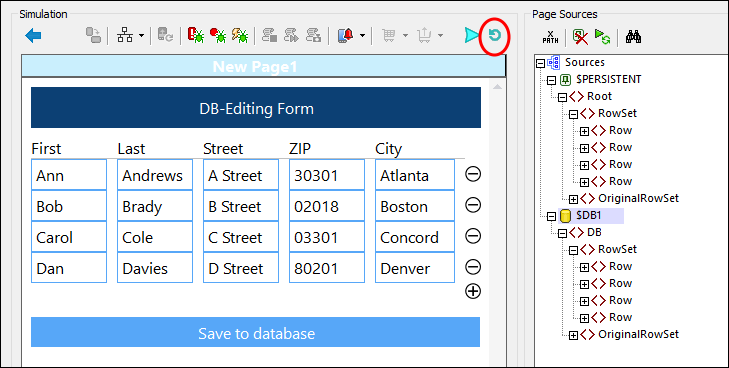729x368 pixels.
Task: Add a new row with the plus button
Action: click(473, 291)
